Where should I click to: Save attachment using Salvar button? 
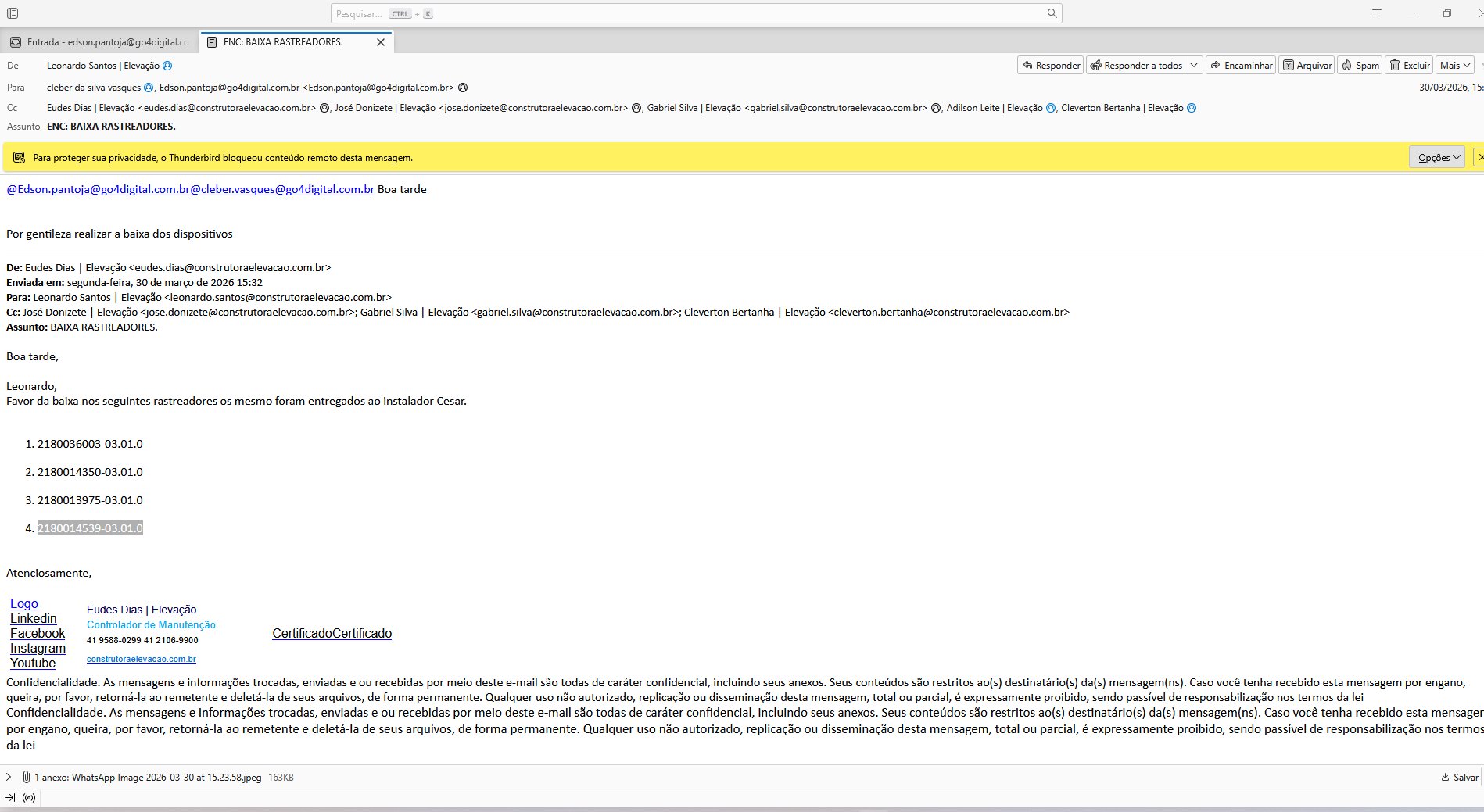tap(1459, 778)
